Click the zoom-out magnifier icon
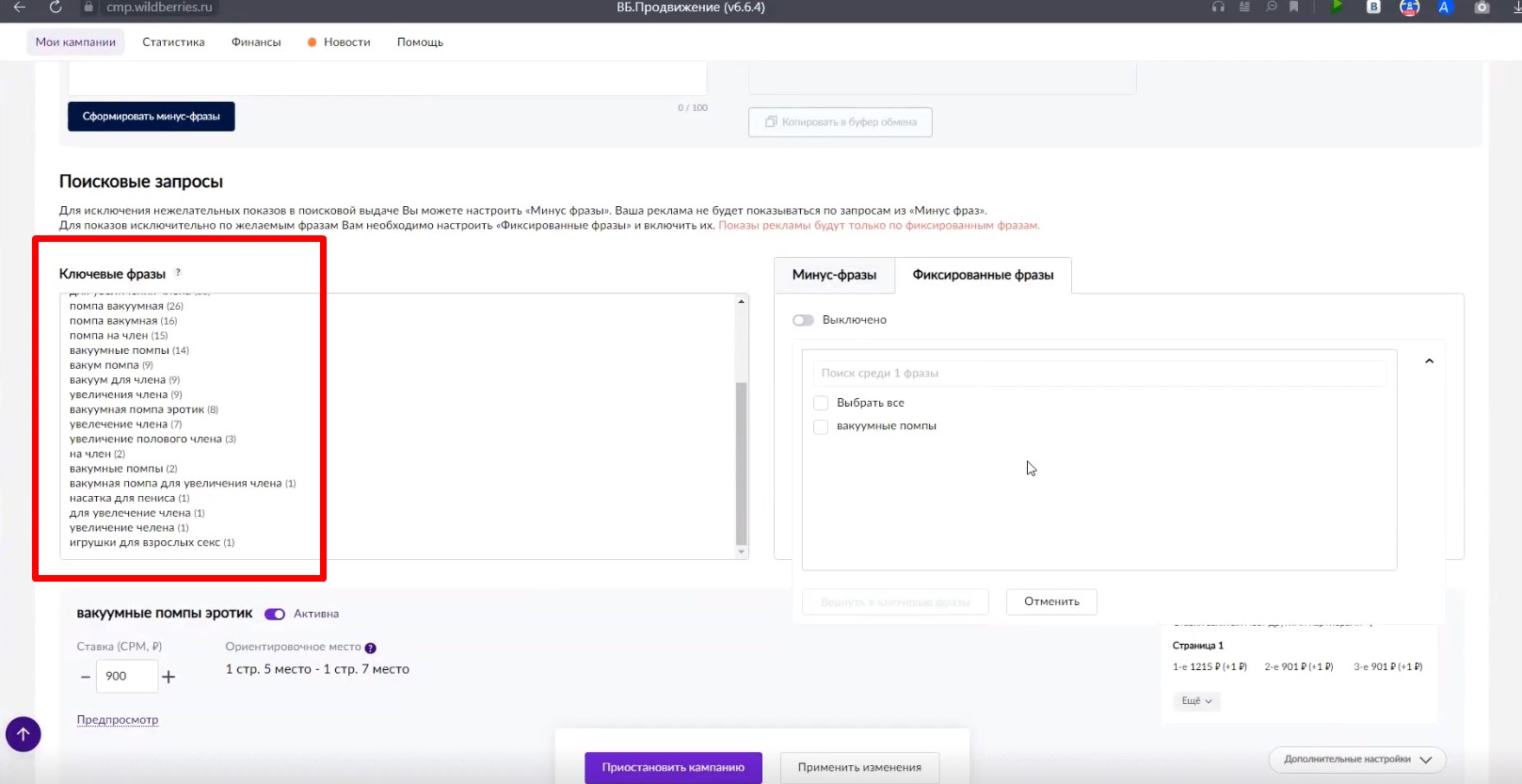This screenshot has width=1522, height=784. [x=1271, y=8]
